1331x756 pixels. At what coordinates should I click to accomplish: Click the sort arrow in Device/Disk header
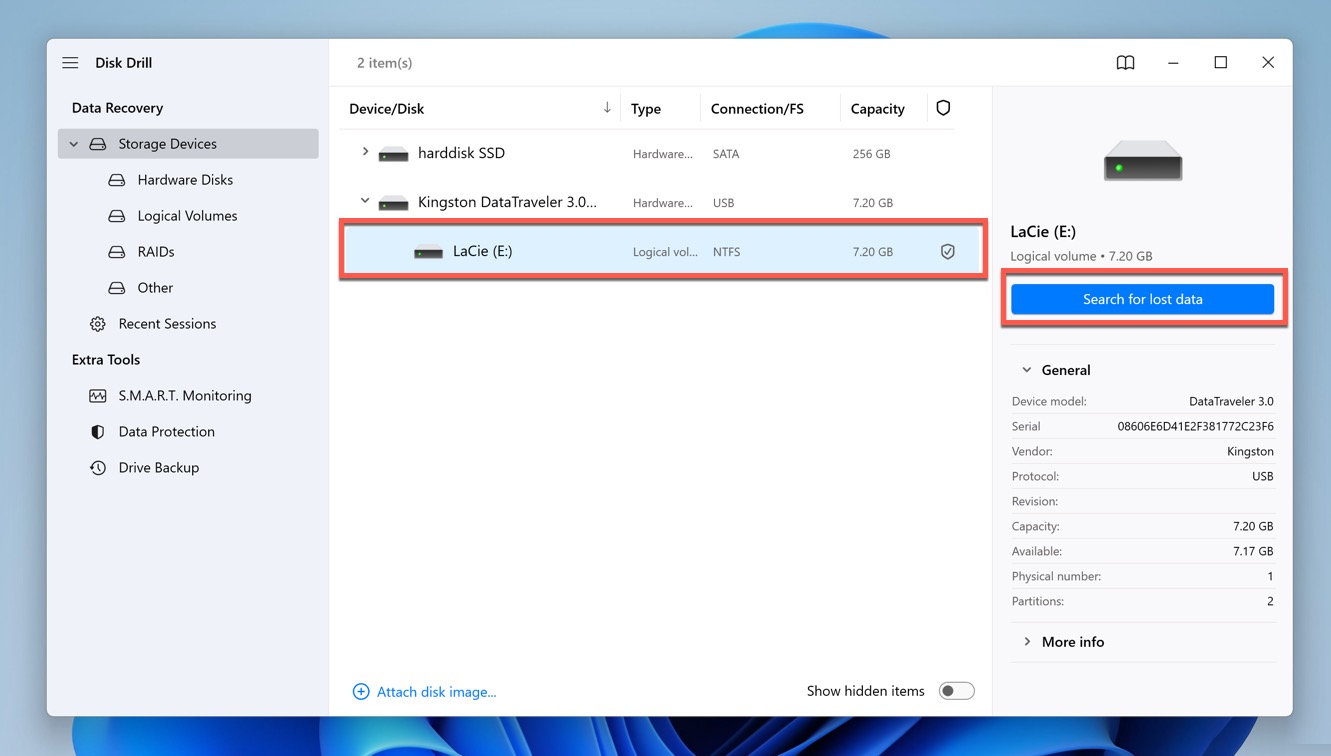[607, 108]
